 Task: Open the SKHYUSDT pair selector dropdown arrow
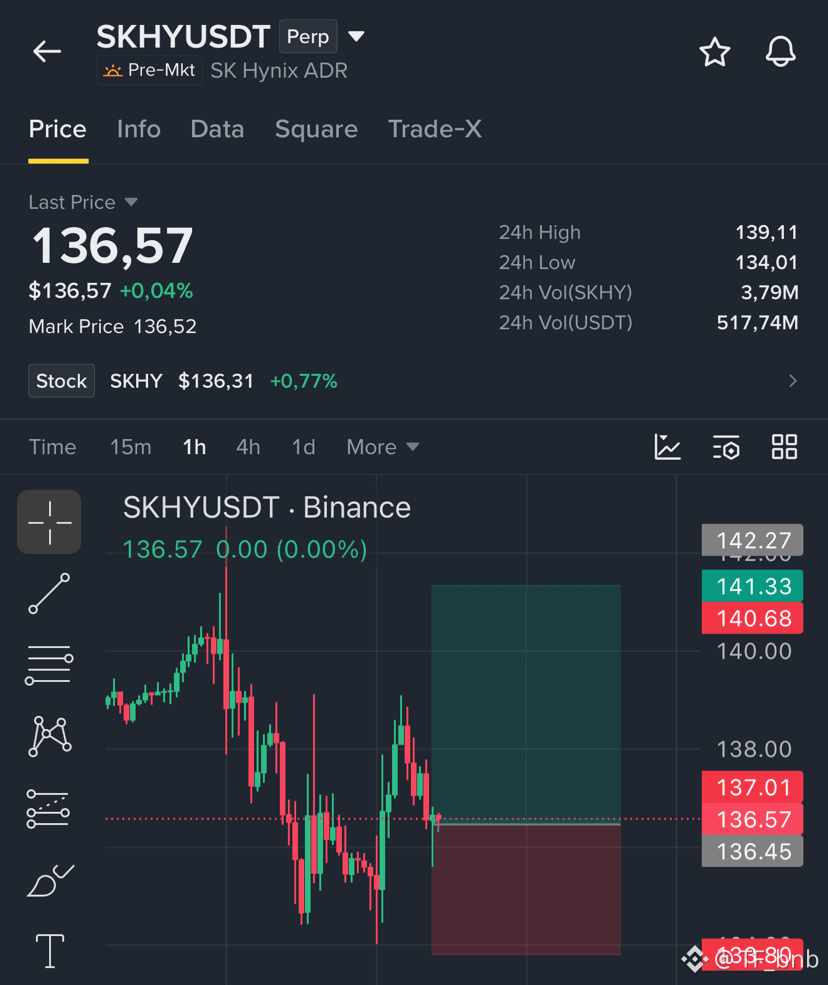[x=356, y=36]
